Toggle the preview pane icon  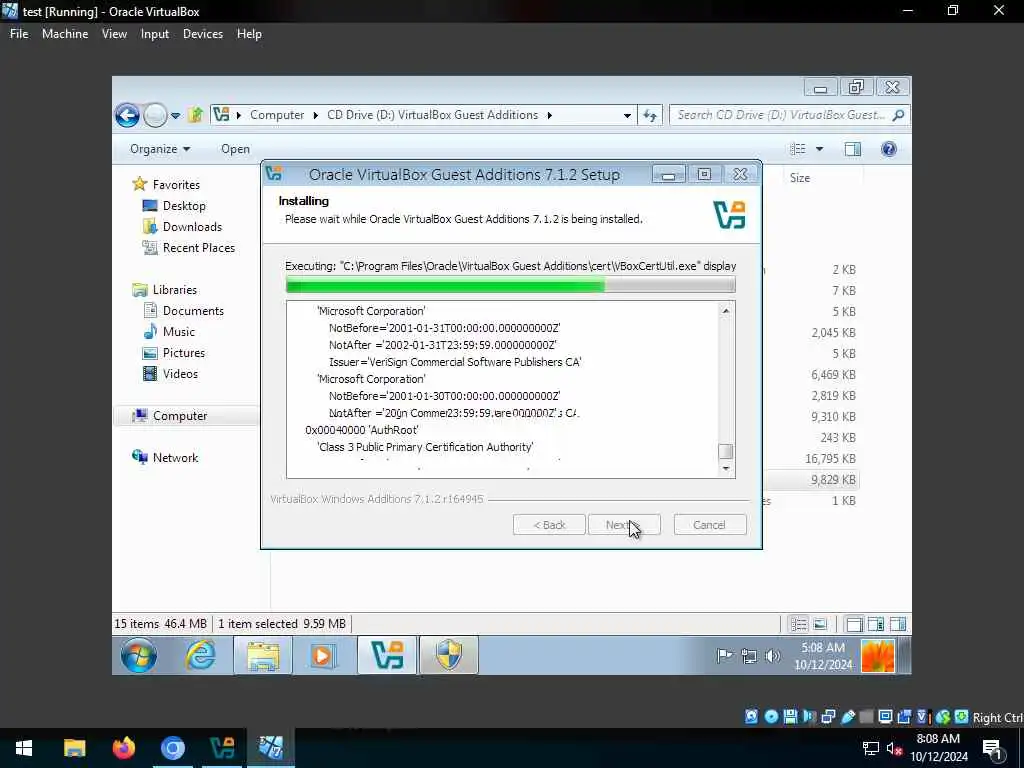point(853,149)
